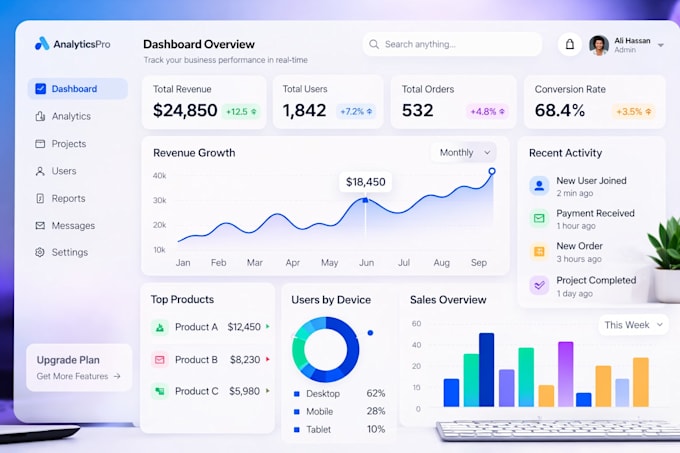Viewport: 680px width, 453px height.
Task: Click the search magnifier icon
Action: click(x=374, y=44)
